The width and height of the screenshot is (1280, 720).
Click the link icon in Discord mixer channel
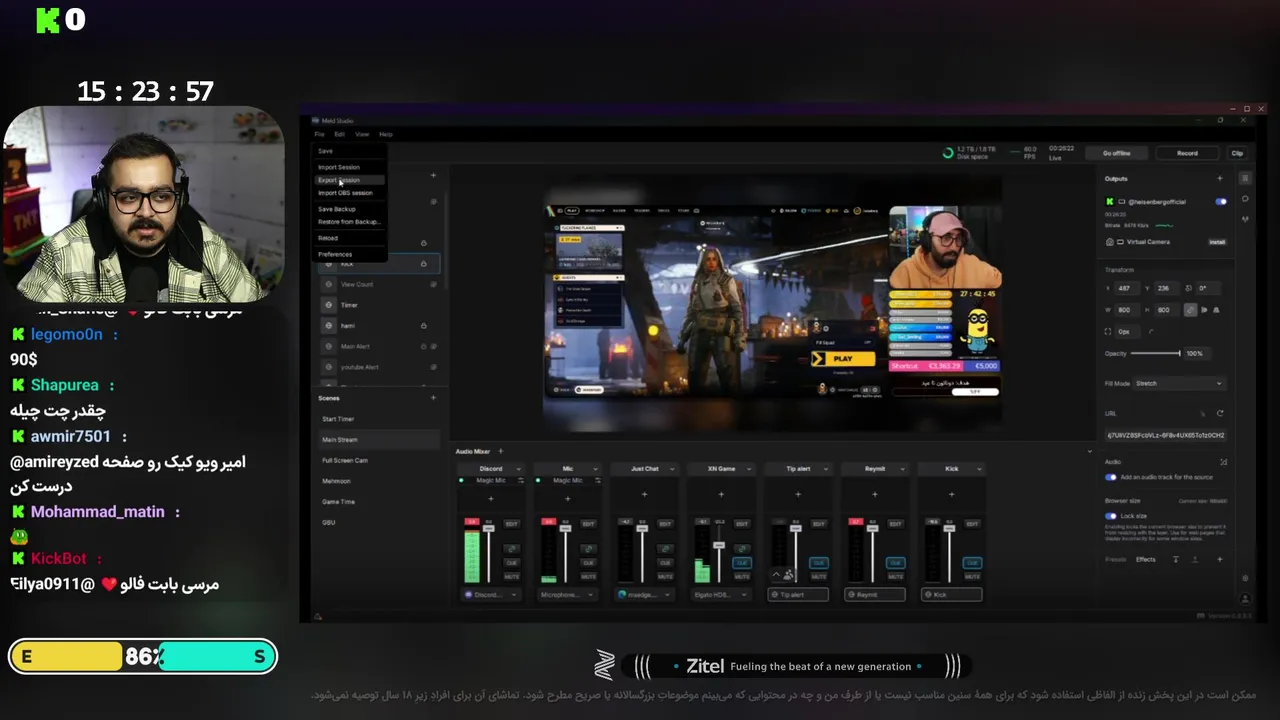point(511,549)
